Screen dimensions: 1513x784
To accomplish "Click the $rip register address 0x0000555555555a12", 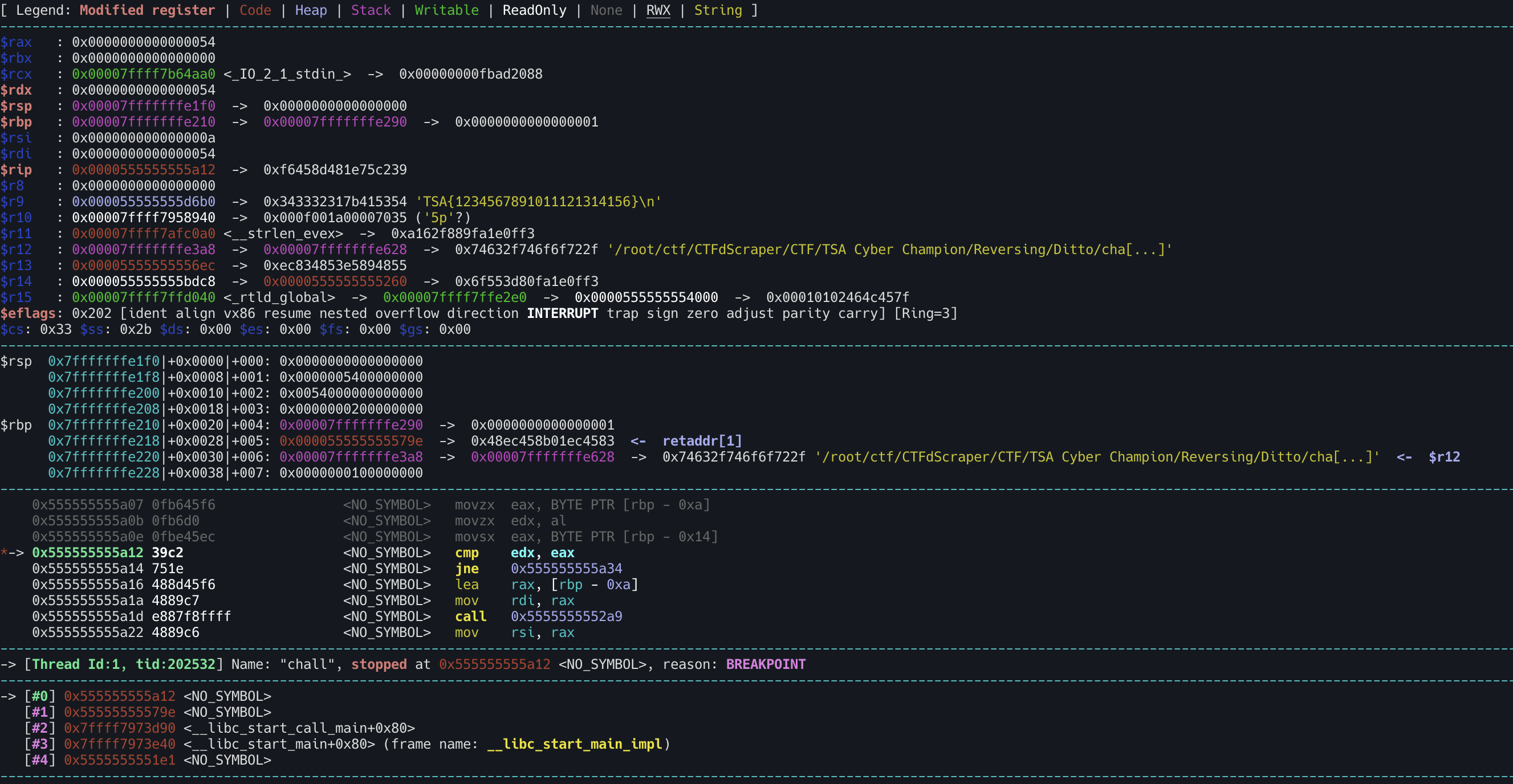I will coord(143,170).
